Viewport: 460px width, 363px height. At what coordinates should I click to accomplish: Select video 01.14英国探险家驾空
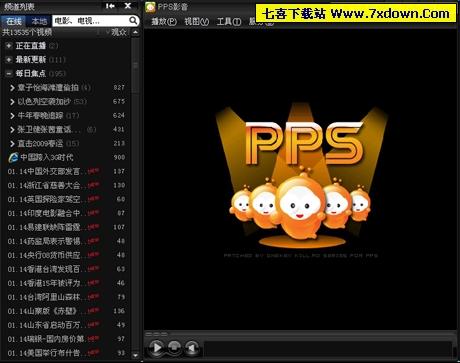pyautogui.click(x=66, y=199)
